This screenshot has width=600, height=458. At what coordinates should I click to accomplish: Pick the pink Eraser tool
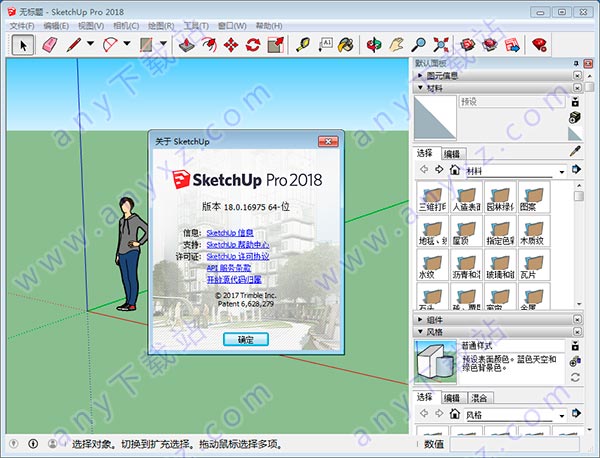click(50, 45)
